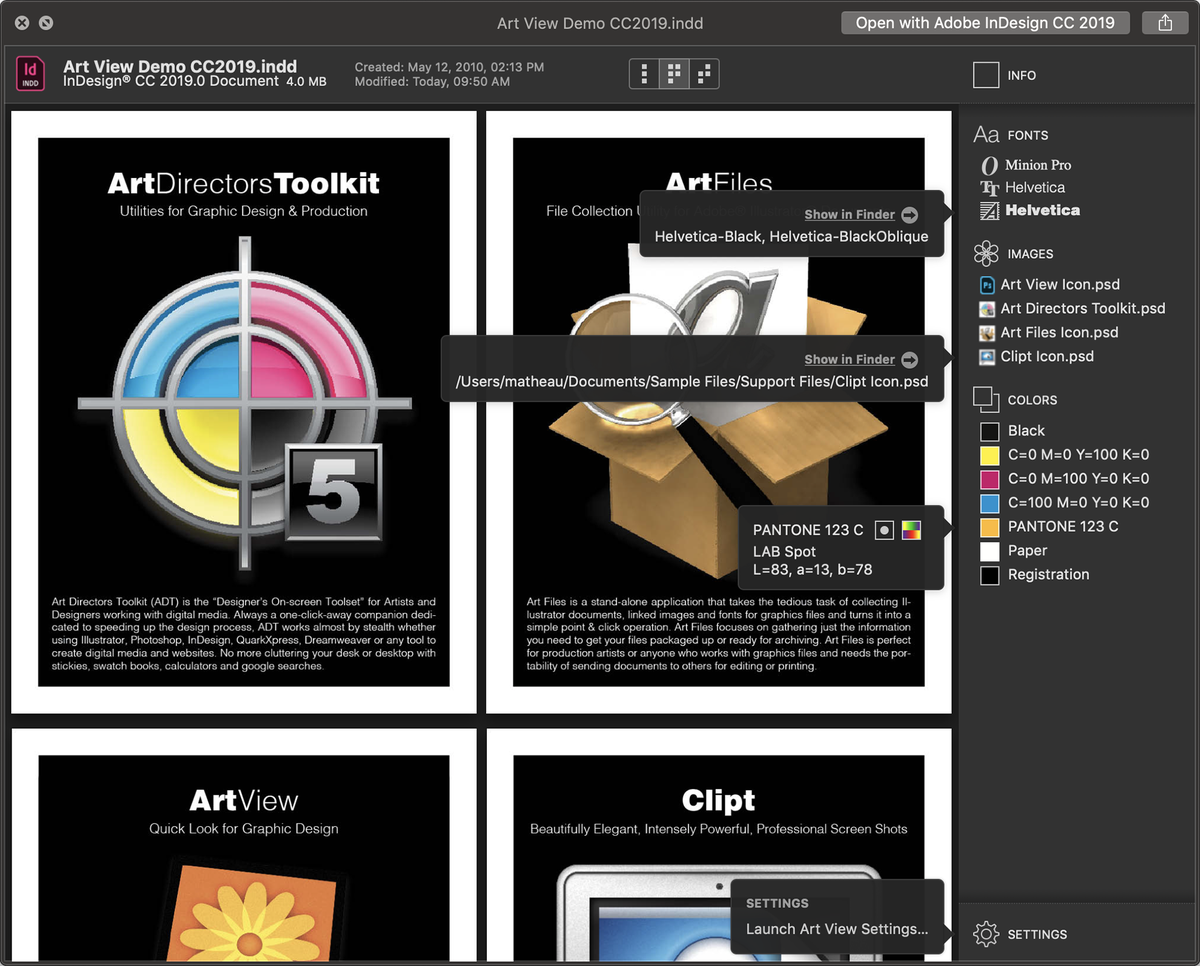
Task: Click the flower icon beside IMAGES heading
Action: [x=986, y=253]
